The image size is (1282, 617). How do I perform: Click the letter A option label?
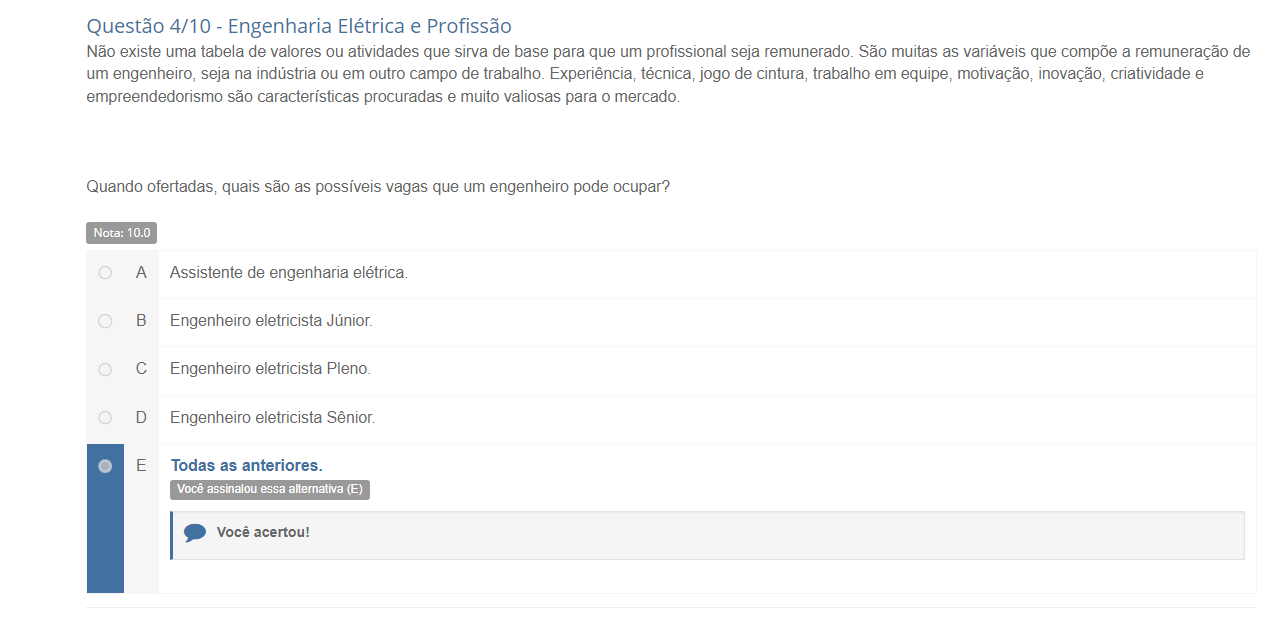(141, 273)
